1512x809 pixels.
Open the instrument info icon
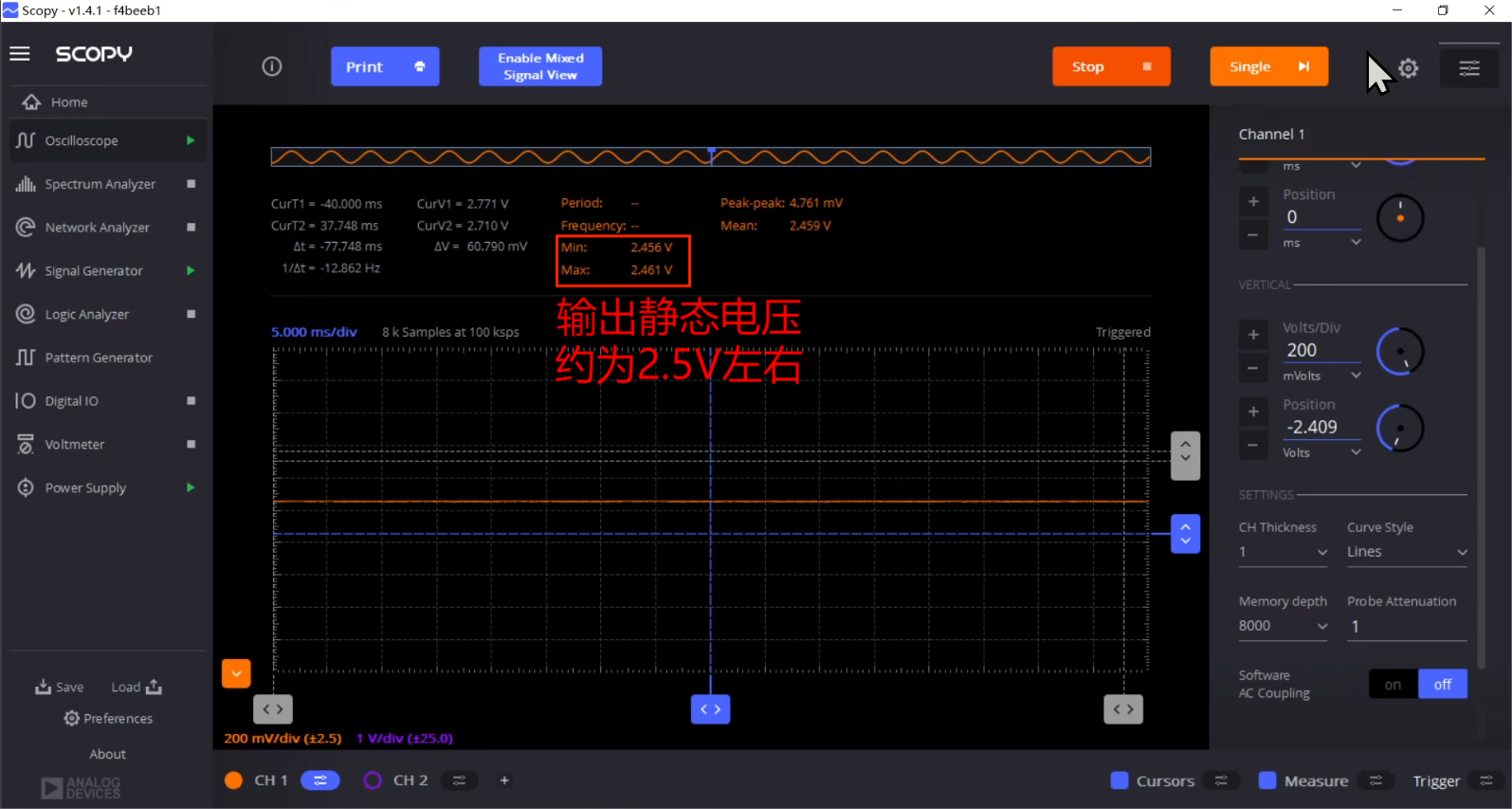click(x=272, y=66)
